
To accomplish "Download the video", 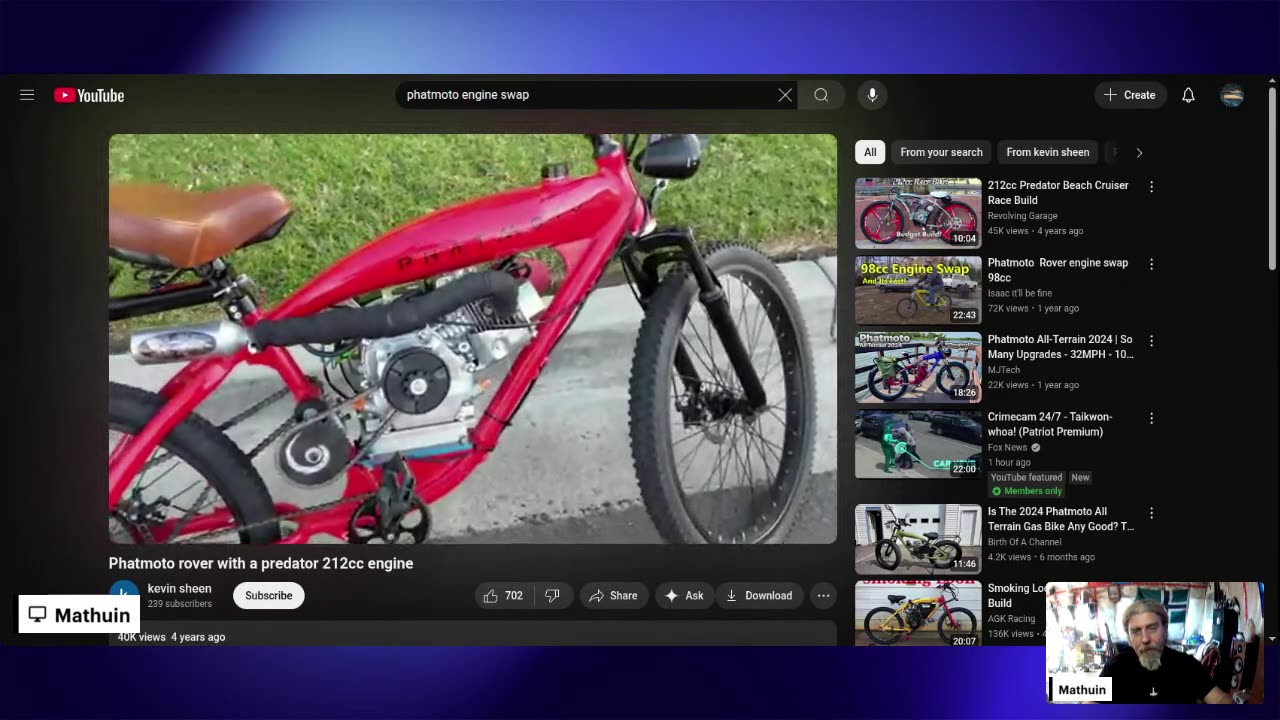I will pos(759,596).
